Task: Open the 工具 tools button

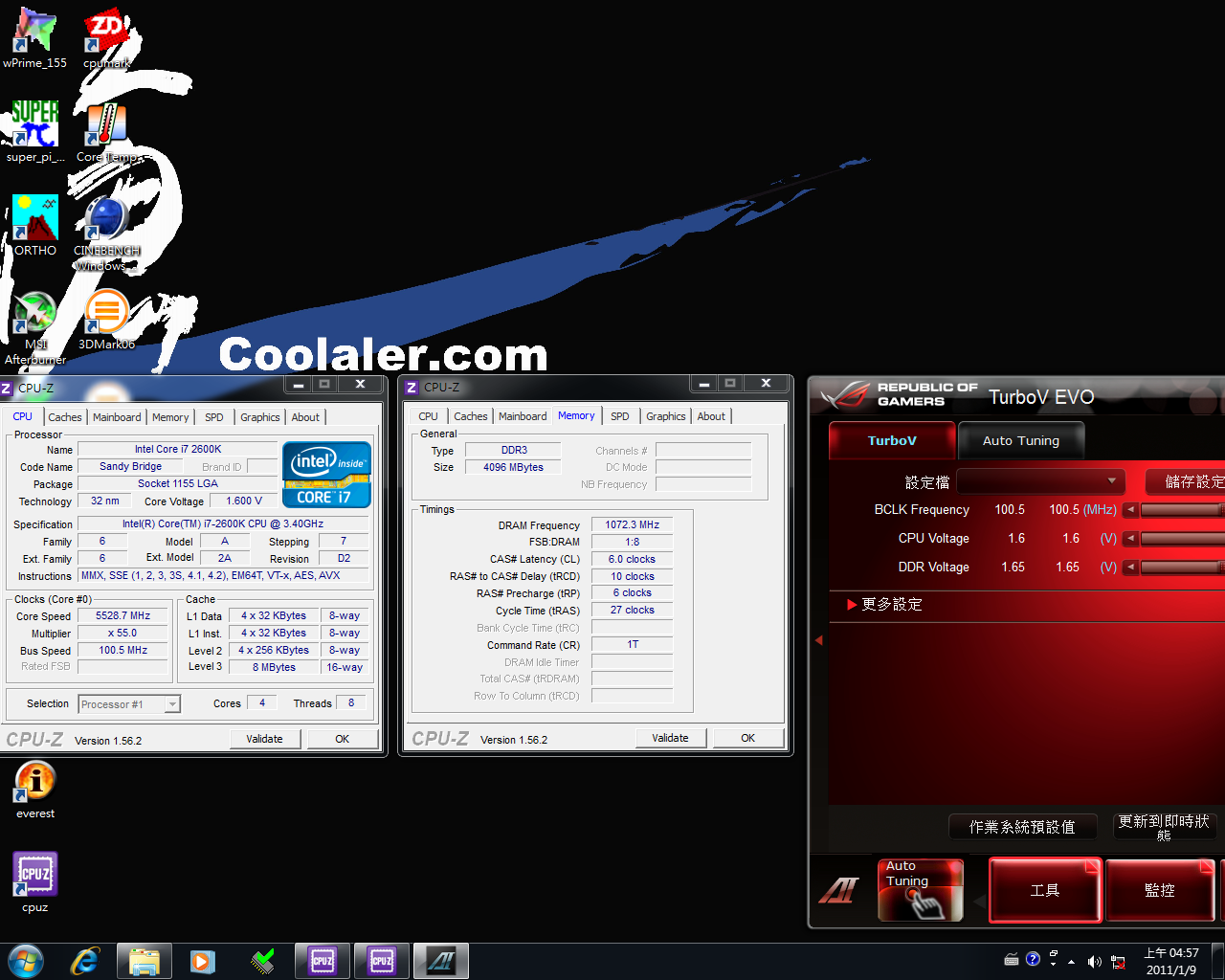Action: (x=1045, y=890)
